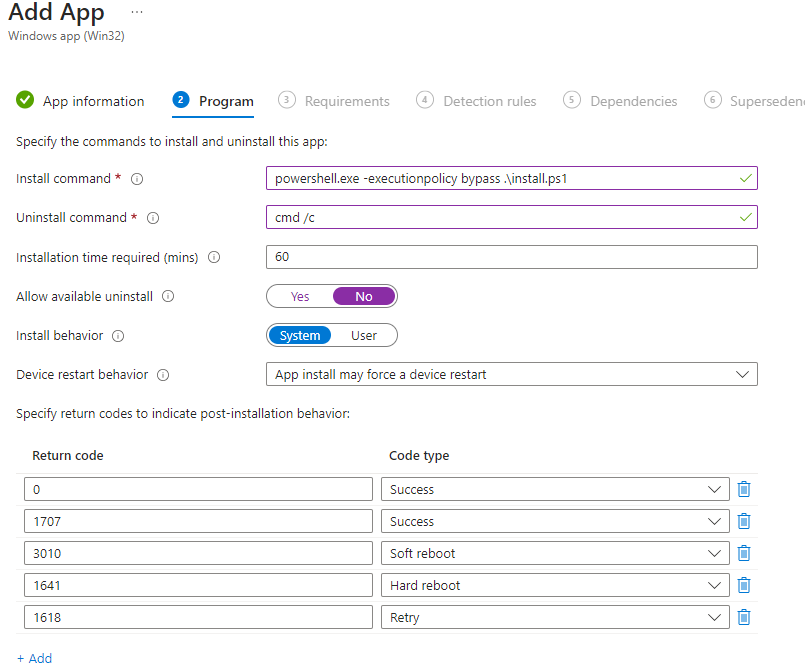This screenshot has width=805, height=665.
Task: Delete the 1641 return code row
Action: tap(744, 586)
